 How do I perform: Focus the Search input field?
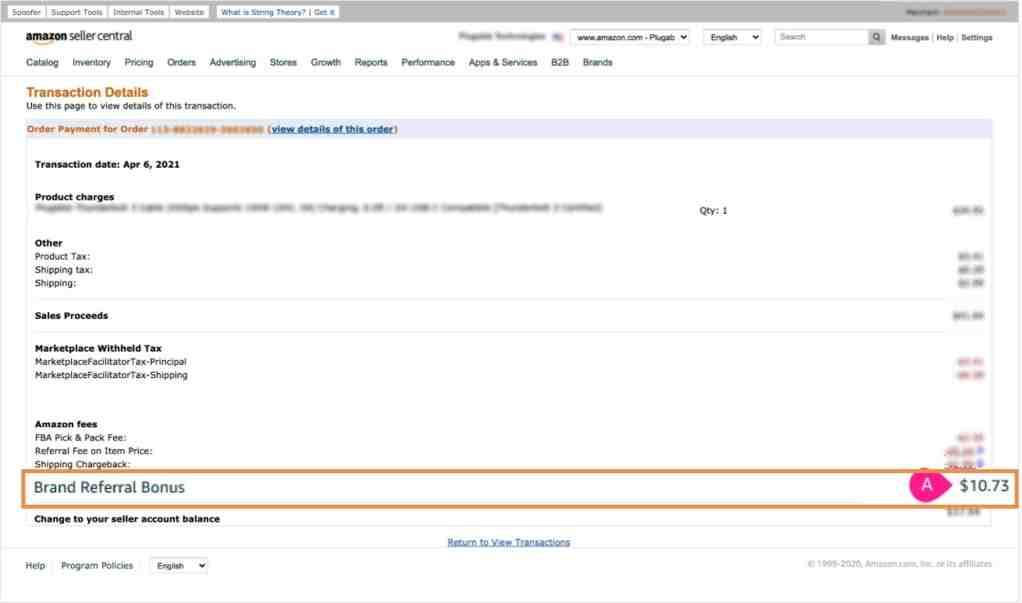822,37
